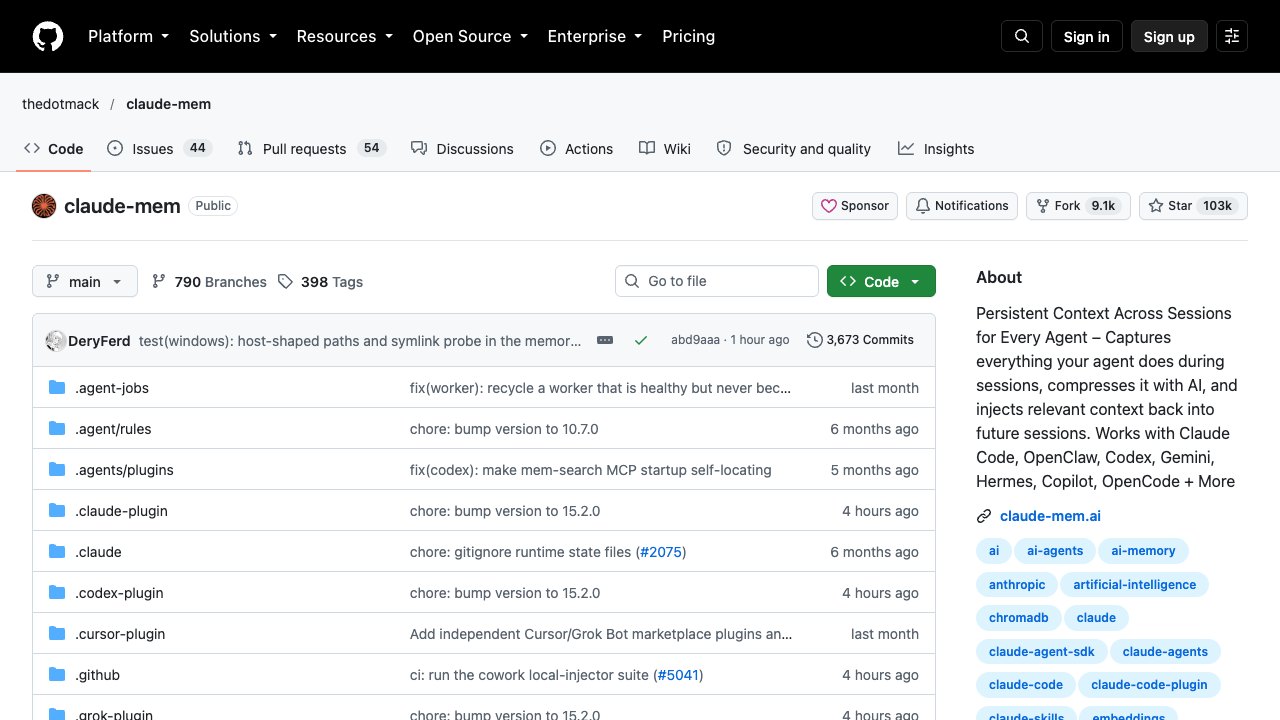Star the claude-mem repository
The image size is (1280, 720).
point(1193,206)
